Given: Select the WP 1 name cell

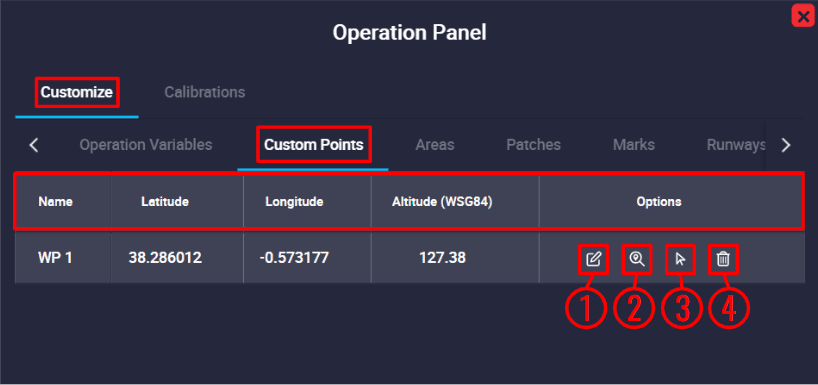Looking at the screenshot, I should pos(55,258).
